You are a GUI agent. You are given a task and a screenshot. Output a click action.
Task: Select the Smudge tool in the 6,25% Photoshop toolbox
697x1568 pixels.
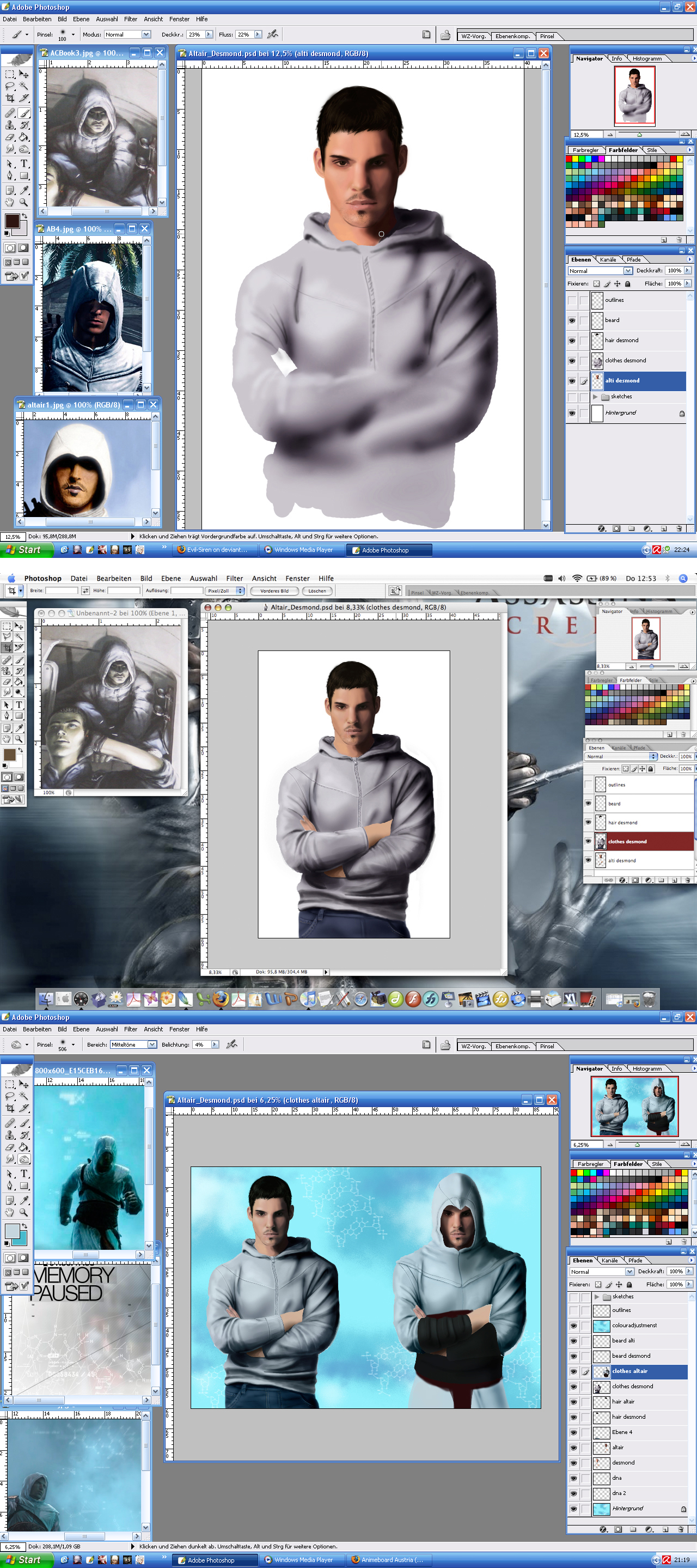[10, 1159]
